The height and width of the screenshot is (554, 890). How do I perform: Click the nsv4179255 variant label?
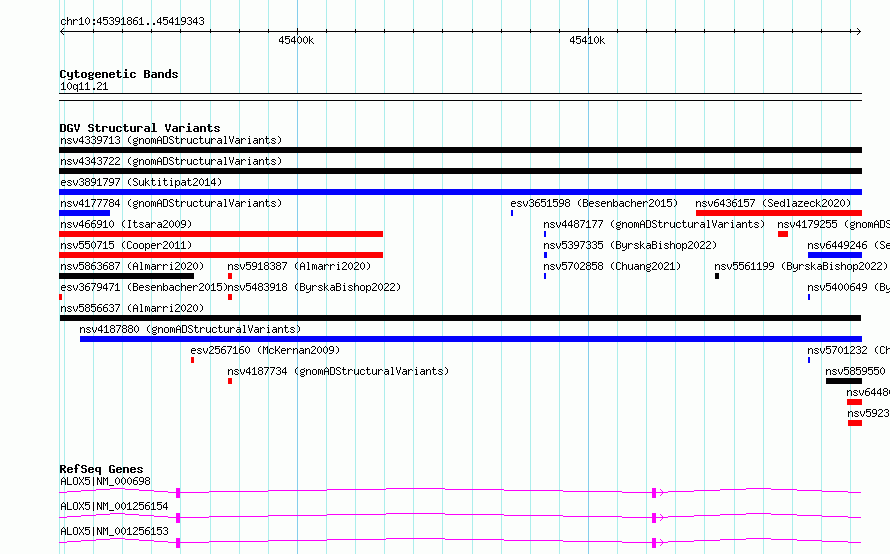coord(833,224)
